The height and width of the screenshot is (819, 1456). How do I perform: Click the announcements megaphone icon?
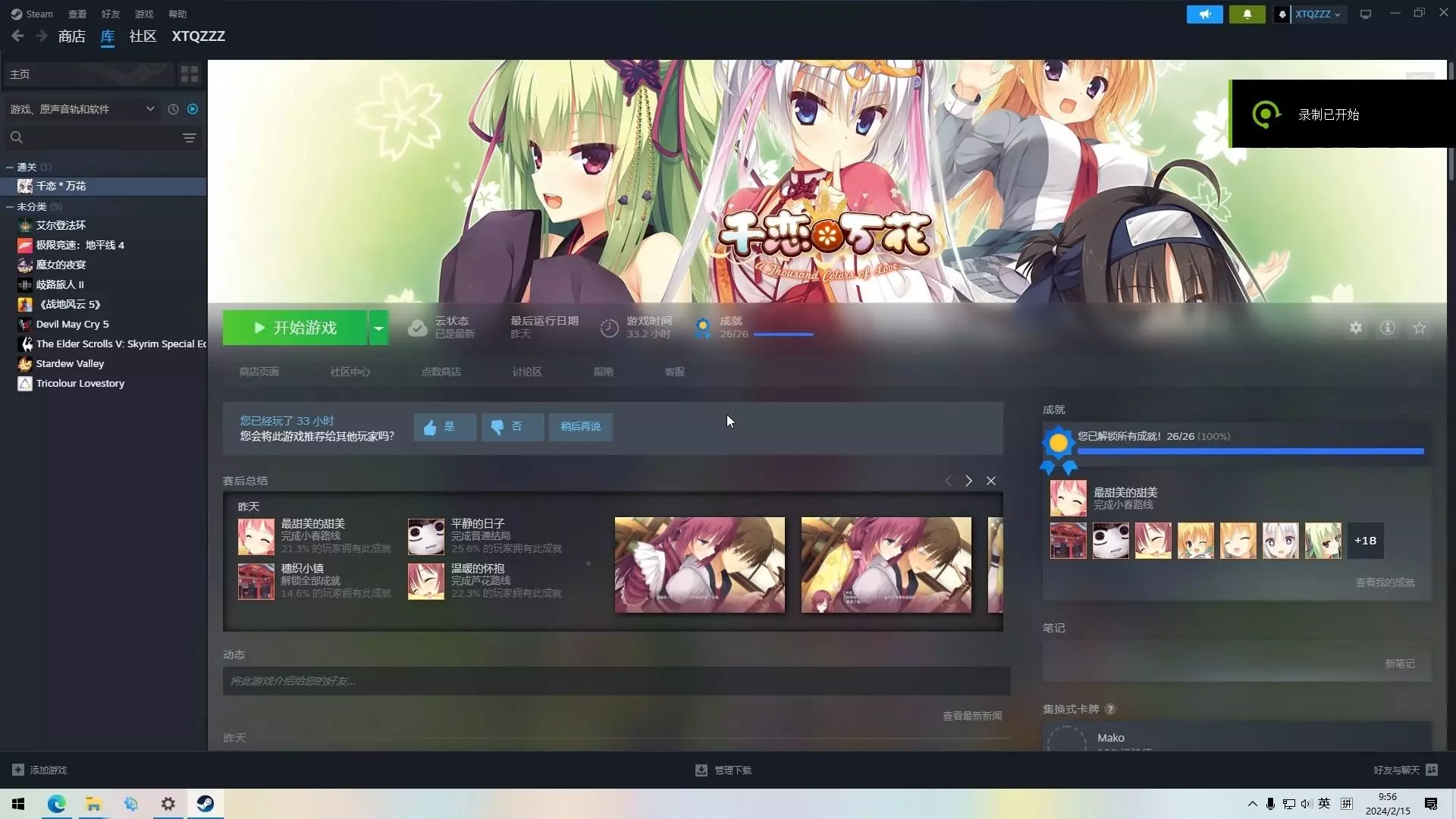click(x=1204, y=14)
